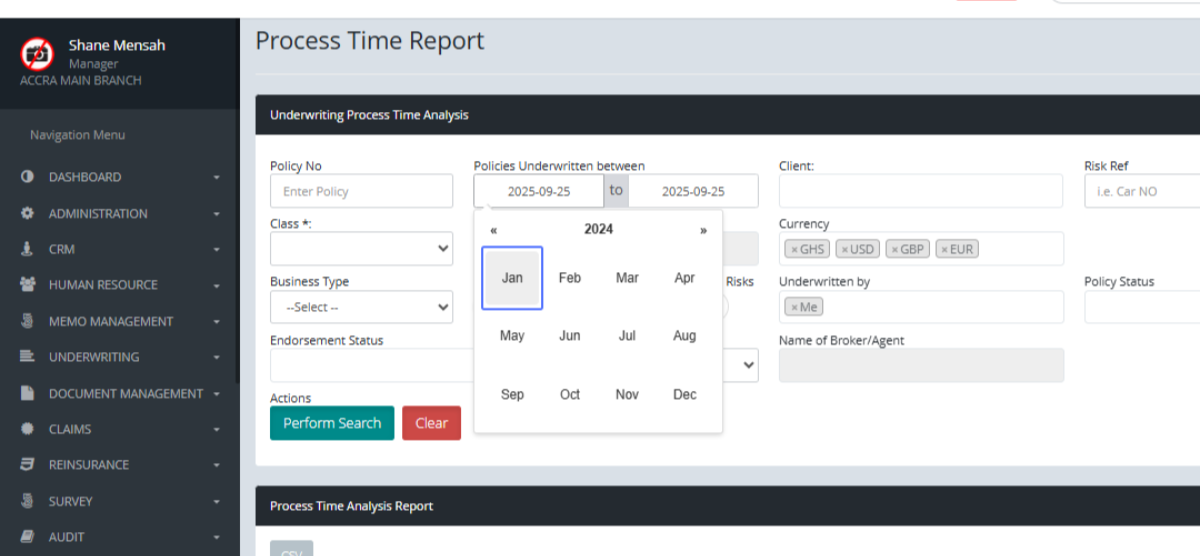Click the user profile avatar icon
Image resolution: width=1200 pixels, height=556 pixels.
(37, 53)
